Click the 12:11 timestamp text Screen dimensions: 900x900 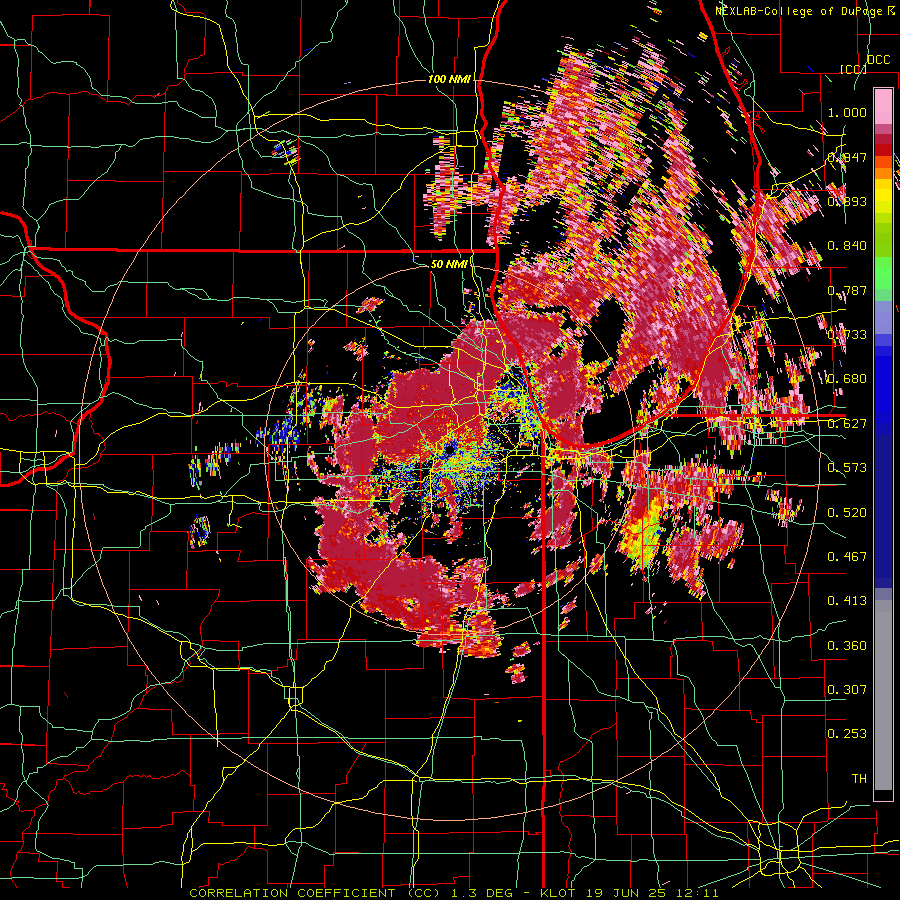698,893
